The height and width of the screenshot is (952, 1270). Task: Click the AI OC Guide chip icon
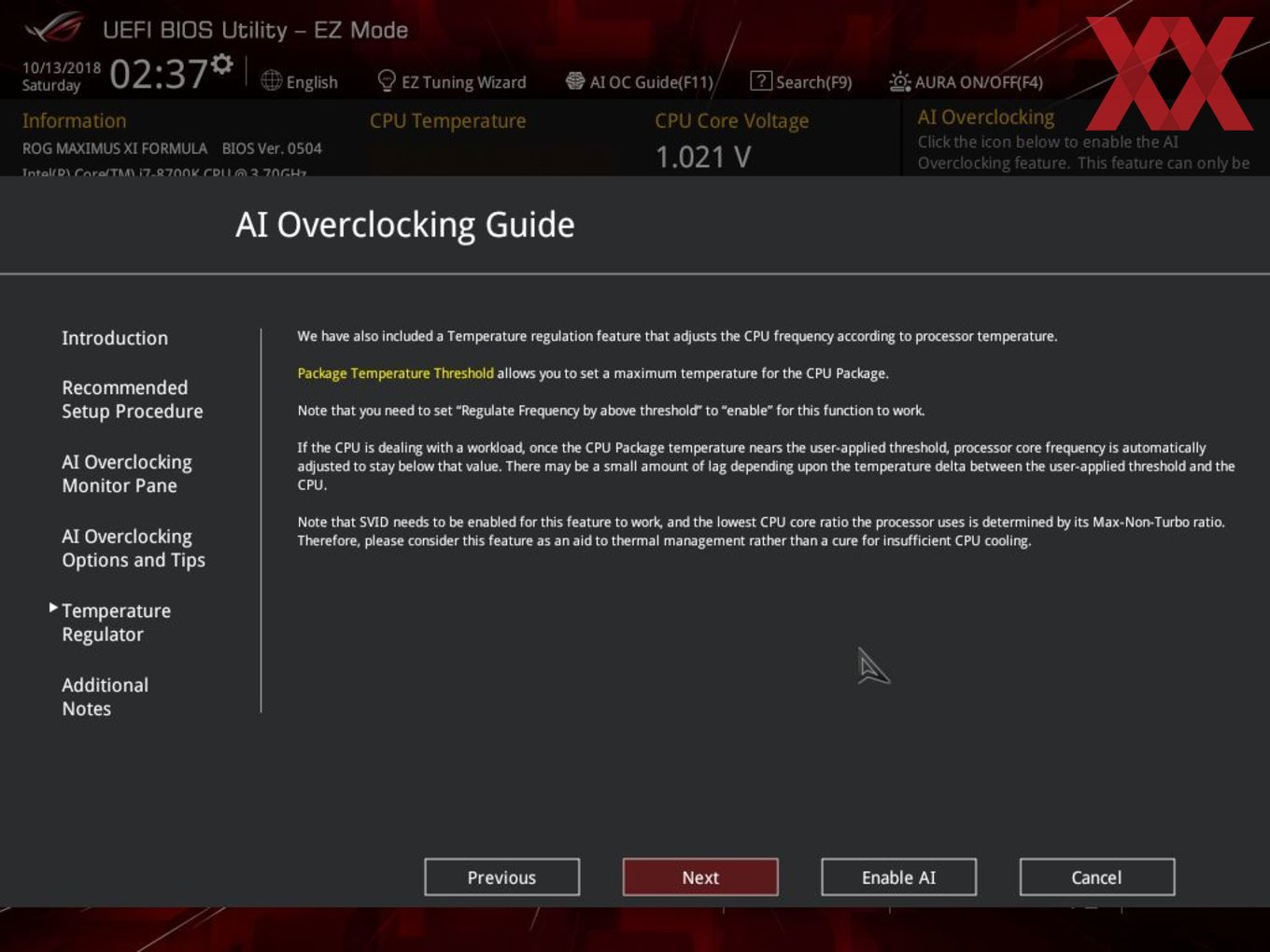click(x=575, y=81)
